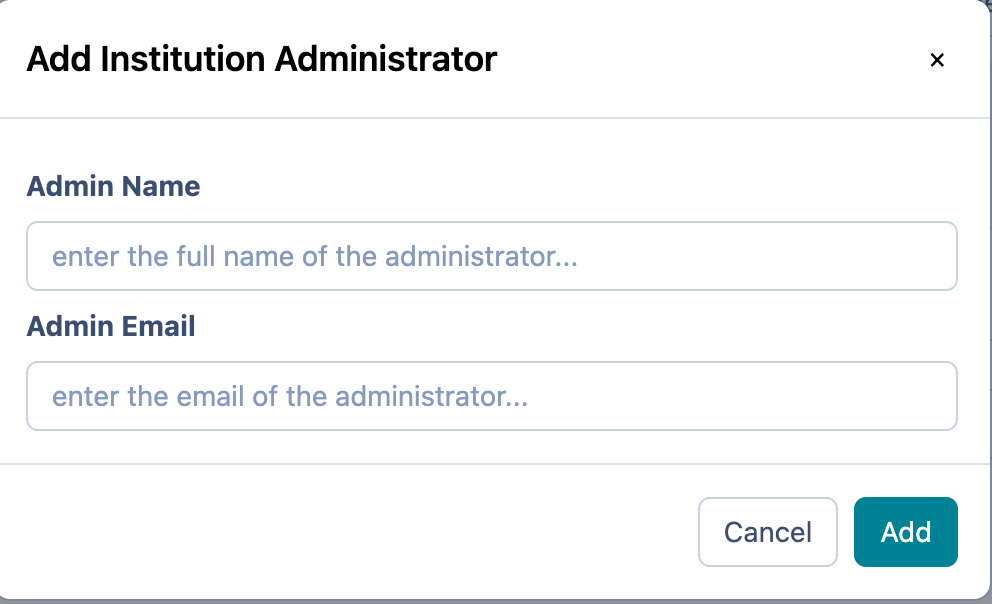
Task: Select the administrator email placeholder field
Action: [x=491, y=396]
